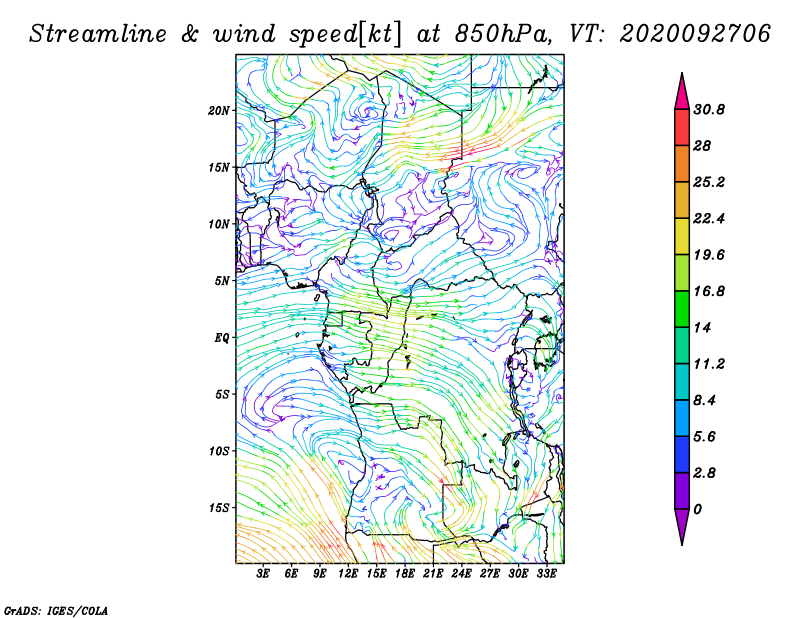Screen dimensions: 800x618
Task: Click the 30.8 colorbar value label
Action: [709, 110]
